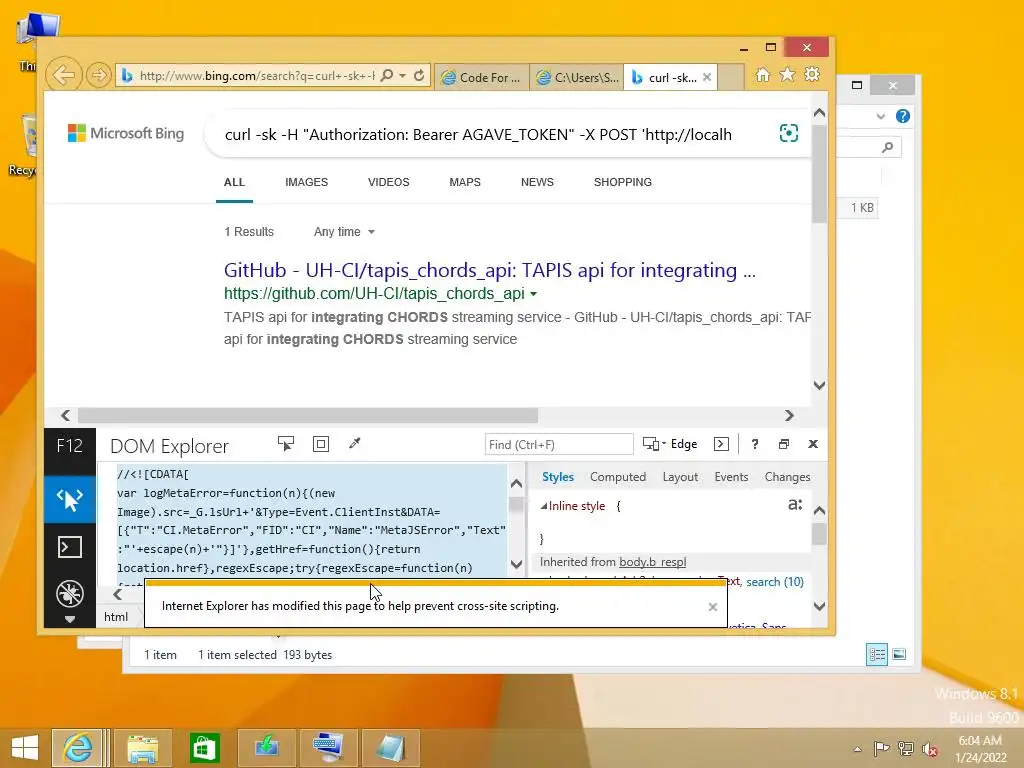Select the IMAGES search tab
The image size is (1024, 768).
pos(306,182)
